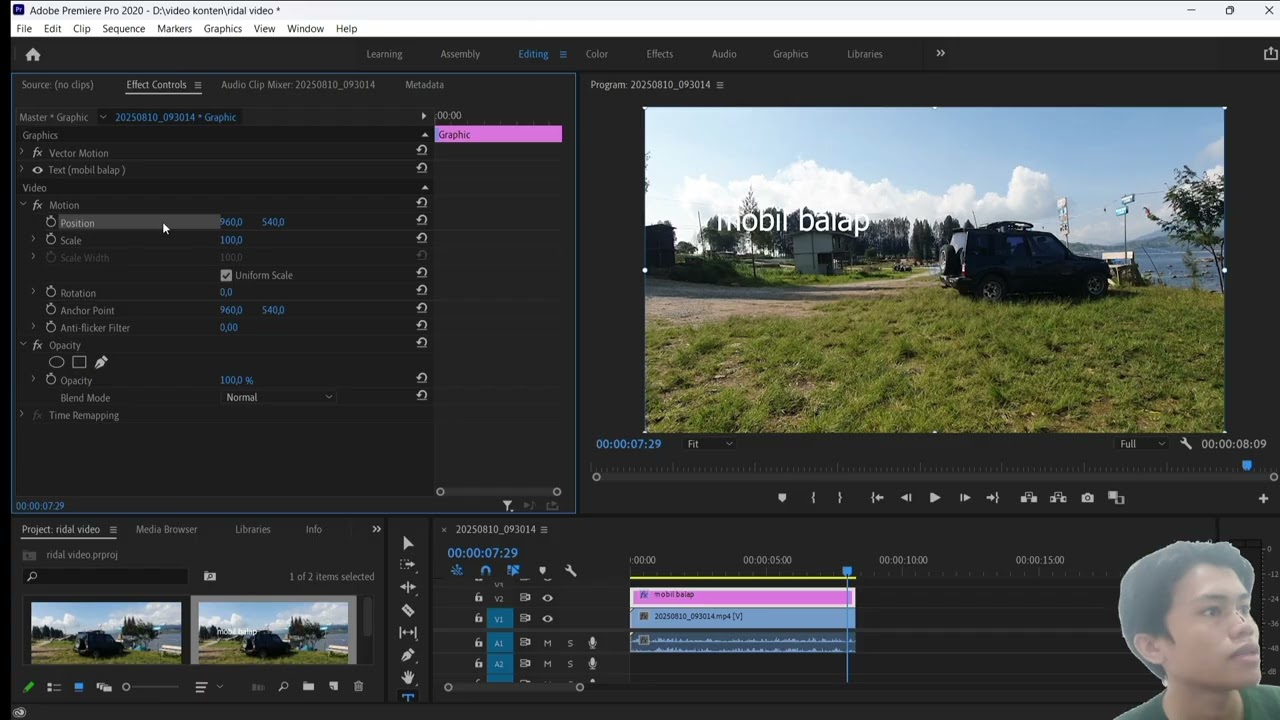Open Audio Clip Mixer tab
This screenshot has height=720, width=1280.
coord(298,85)
